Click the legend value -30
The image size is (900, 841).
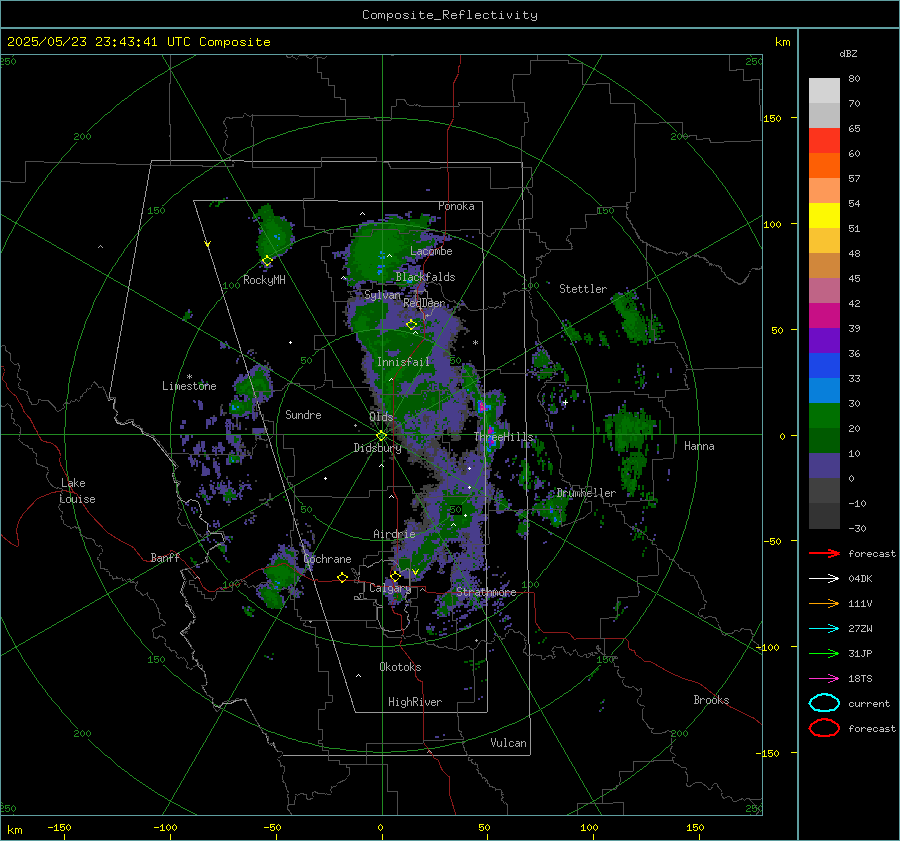[x=857, y=529]
